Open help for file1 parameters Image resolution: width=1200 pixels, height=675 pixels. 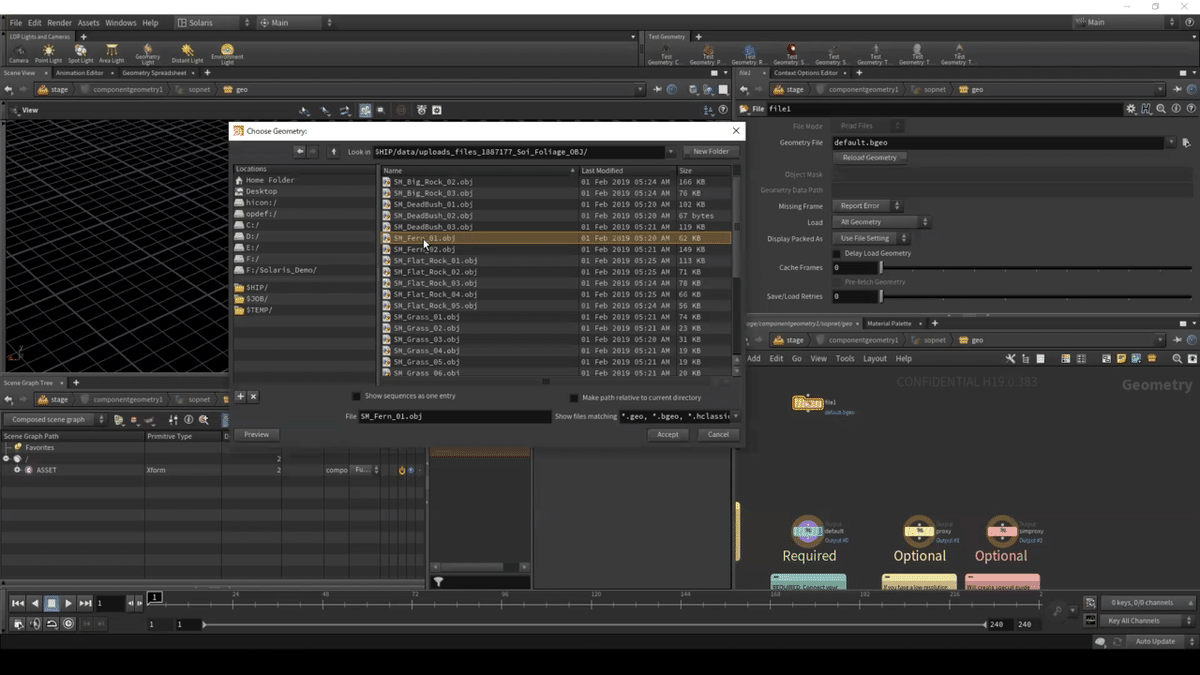pyautogui.click(x=1190, y=109)
